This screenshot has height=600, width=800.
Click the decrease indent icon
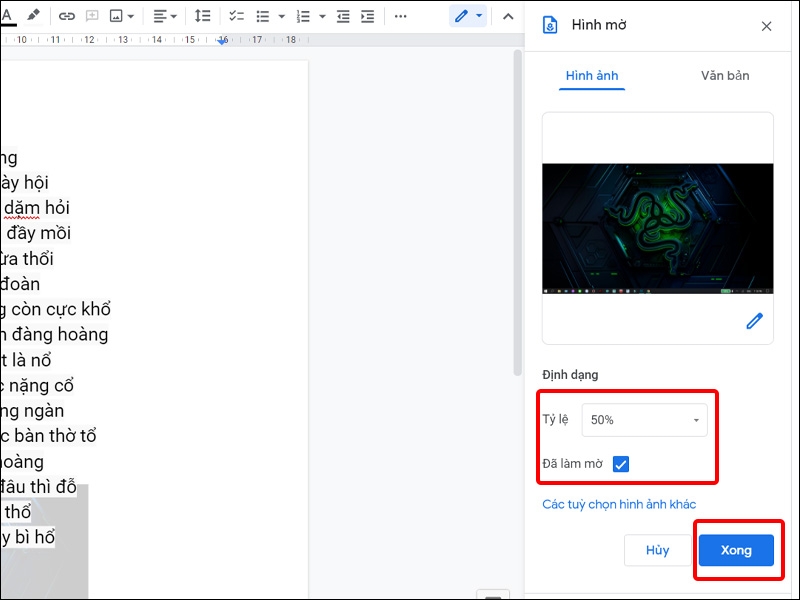point(343,16)
